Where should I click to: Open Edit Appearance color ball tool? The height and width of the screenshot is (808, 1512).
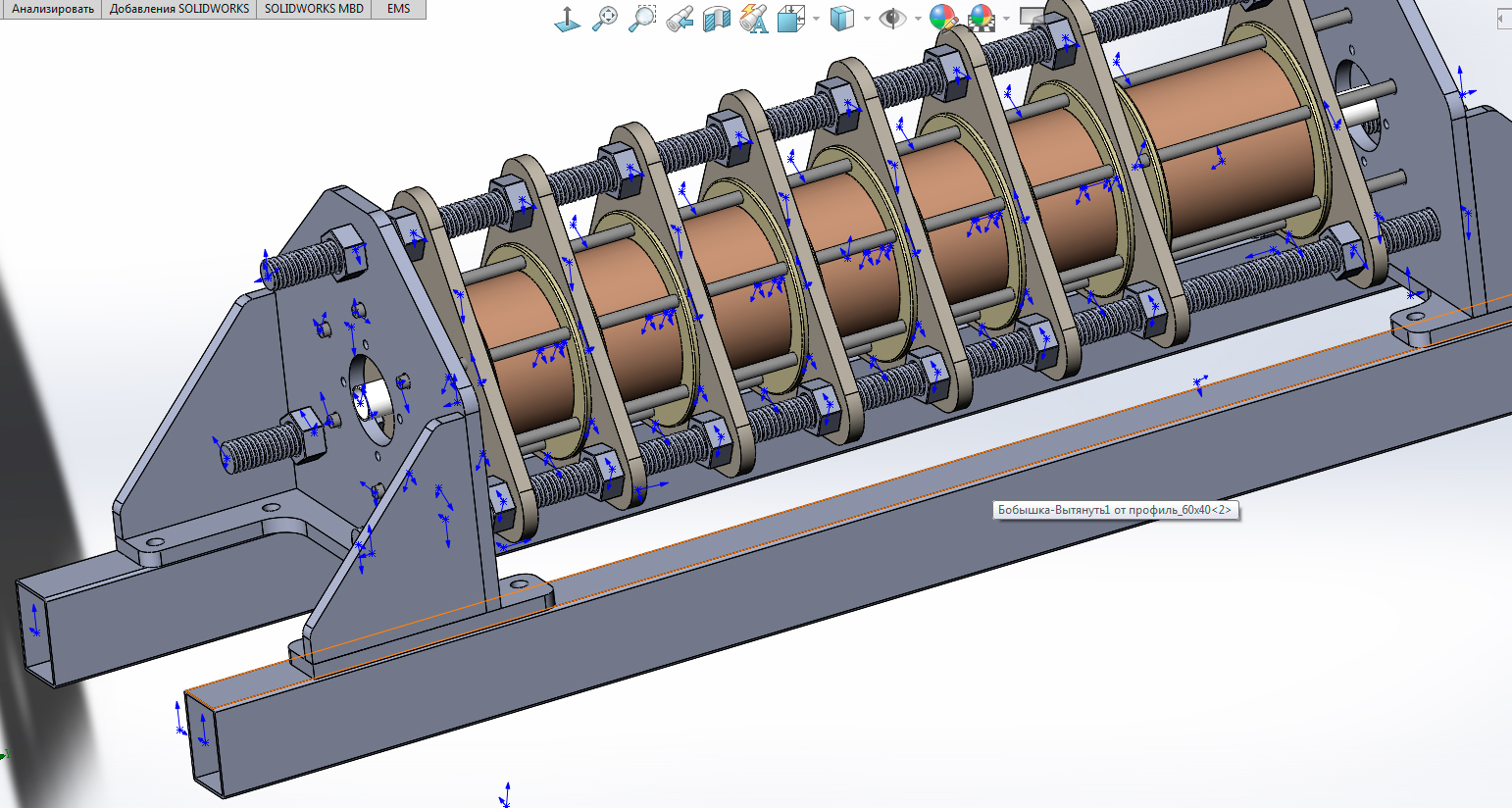pos(942,19)
